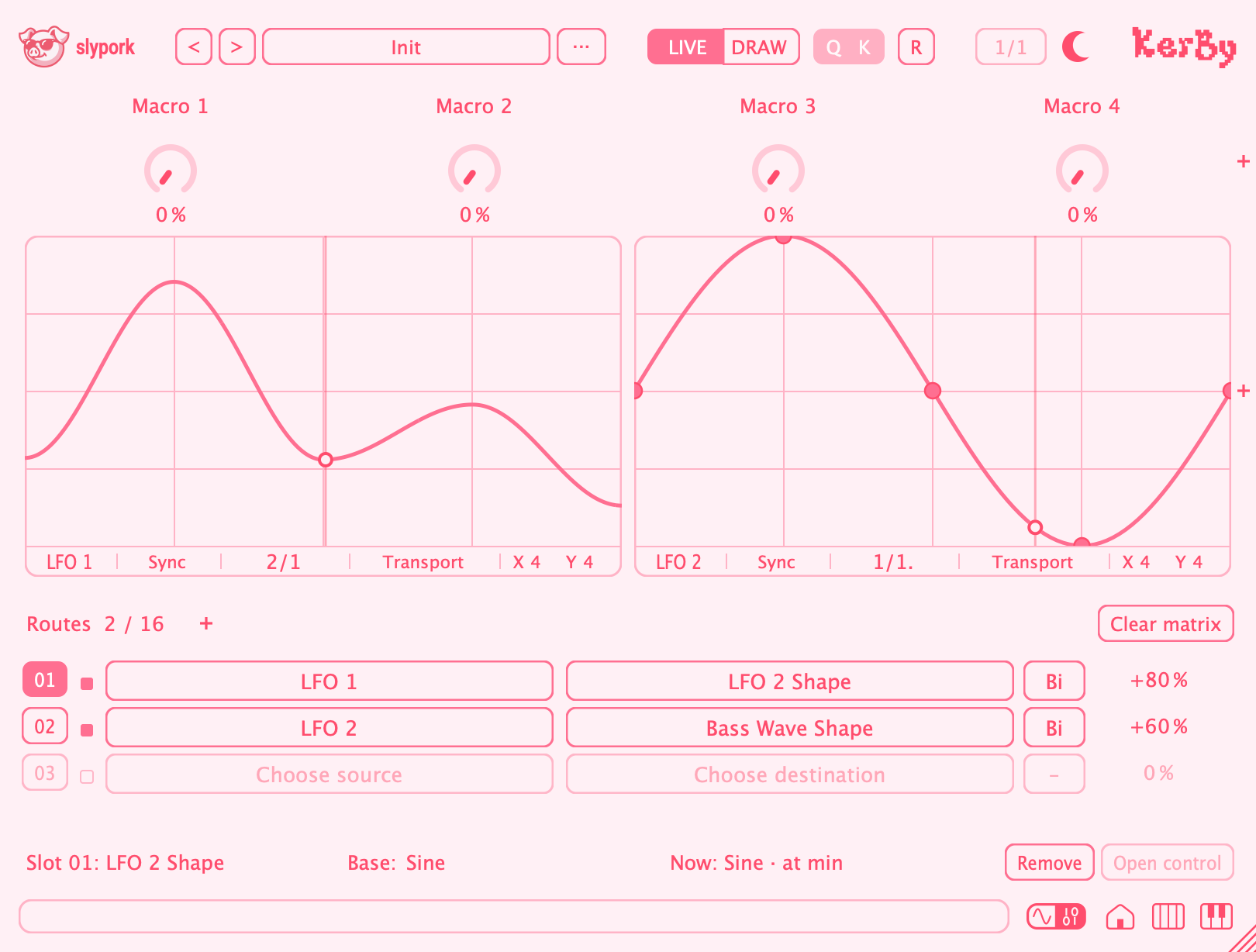Image resolution: width=1256 pixels, height=952 pixels.
Task: Open the piano keyboard view icon
Action: point(1216,916)
